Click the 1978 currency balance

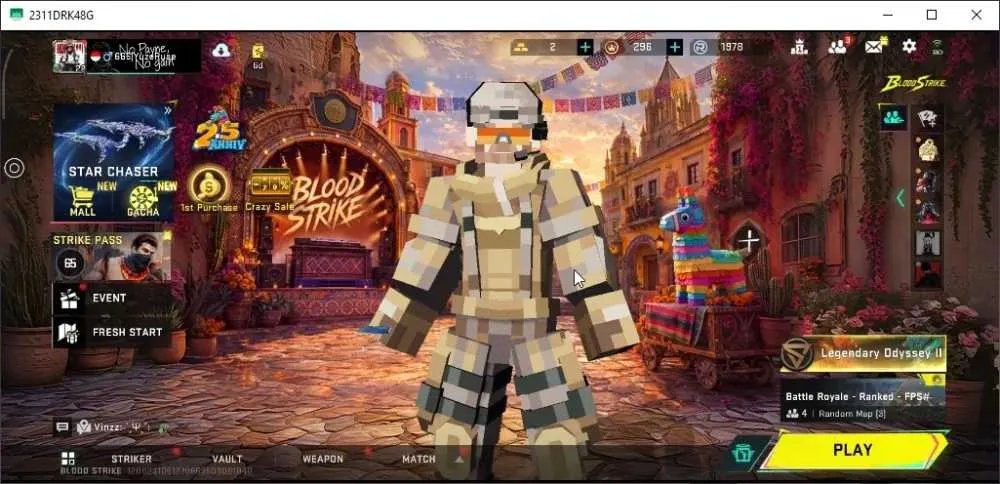pos(731,47)
